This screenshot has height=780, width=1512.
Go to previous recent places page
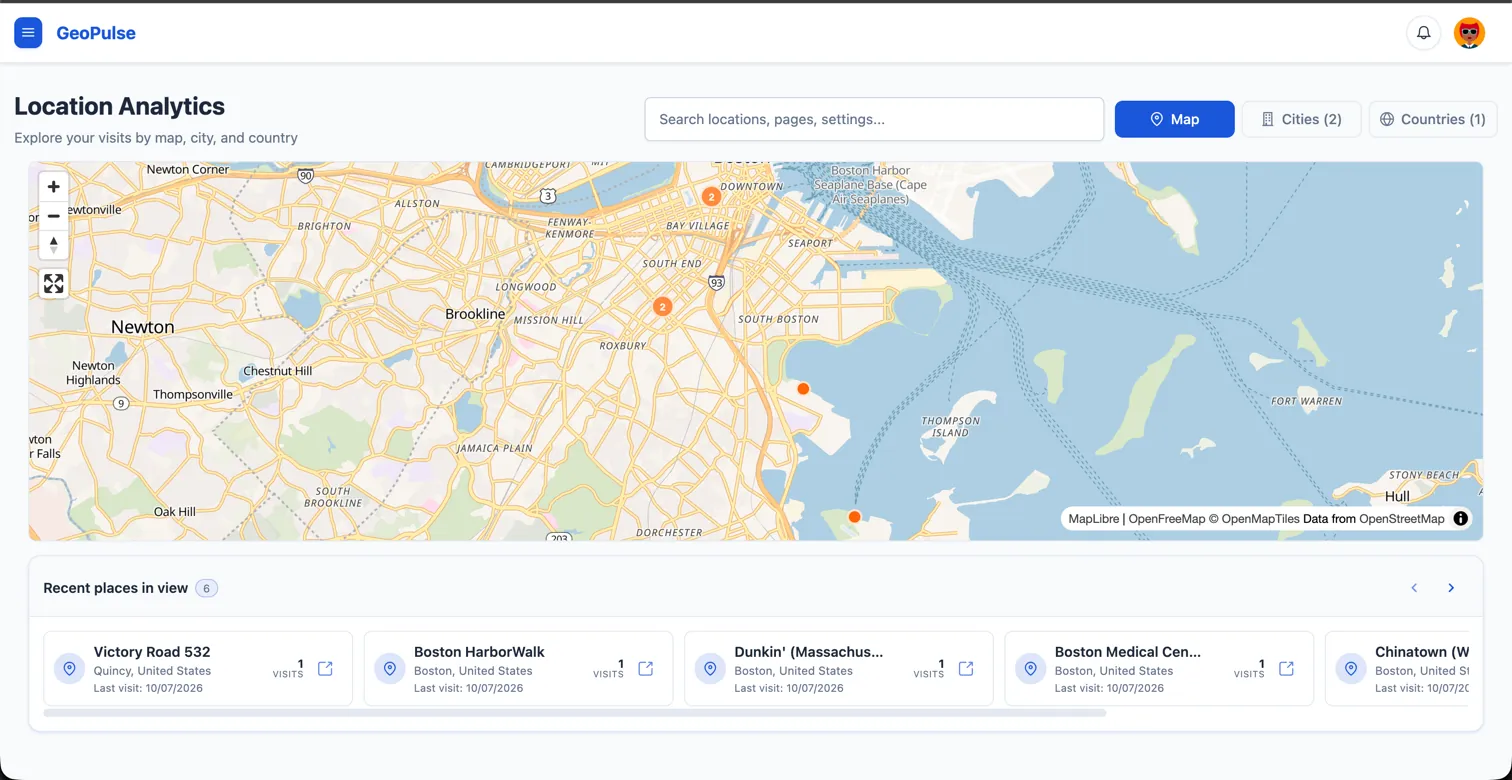point(1414,588)
